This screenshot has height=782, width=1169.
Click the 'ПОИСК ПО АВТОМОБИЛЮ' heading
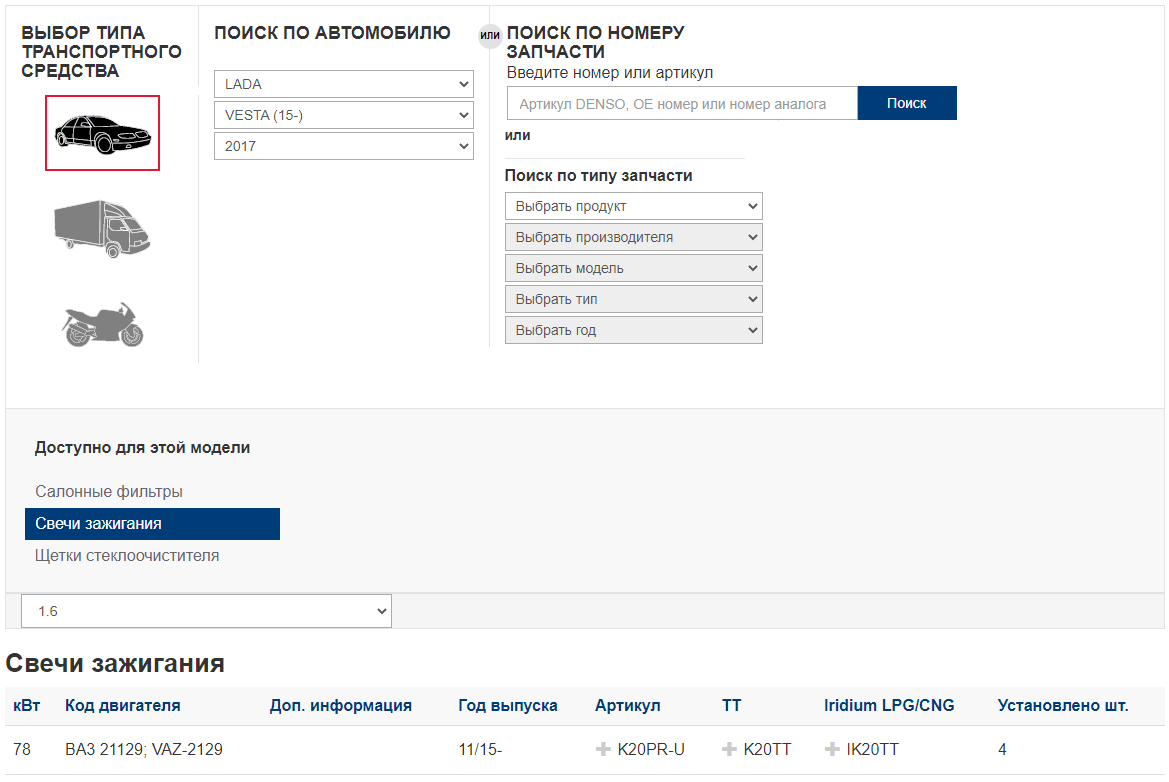point(333,33)
